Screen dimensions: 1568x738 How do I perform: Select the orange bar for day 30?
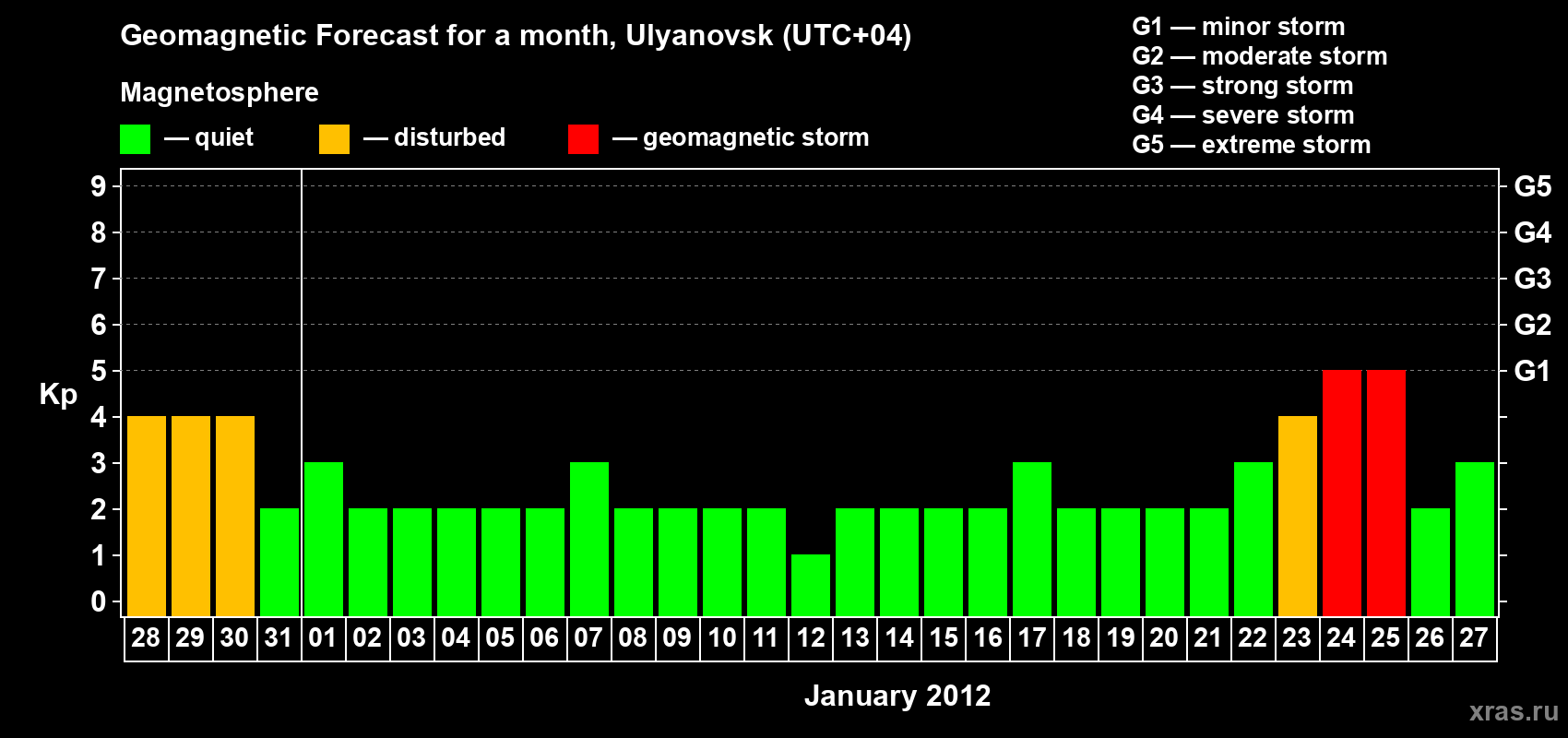click(235, 516)
